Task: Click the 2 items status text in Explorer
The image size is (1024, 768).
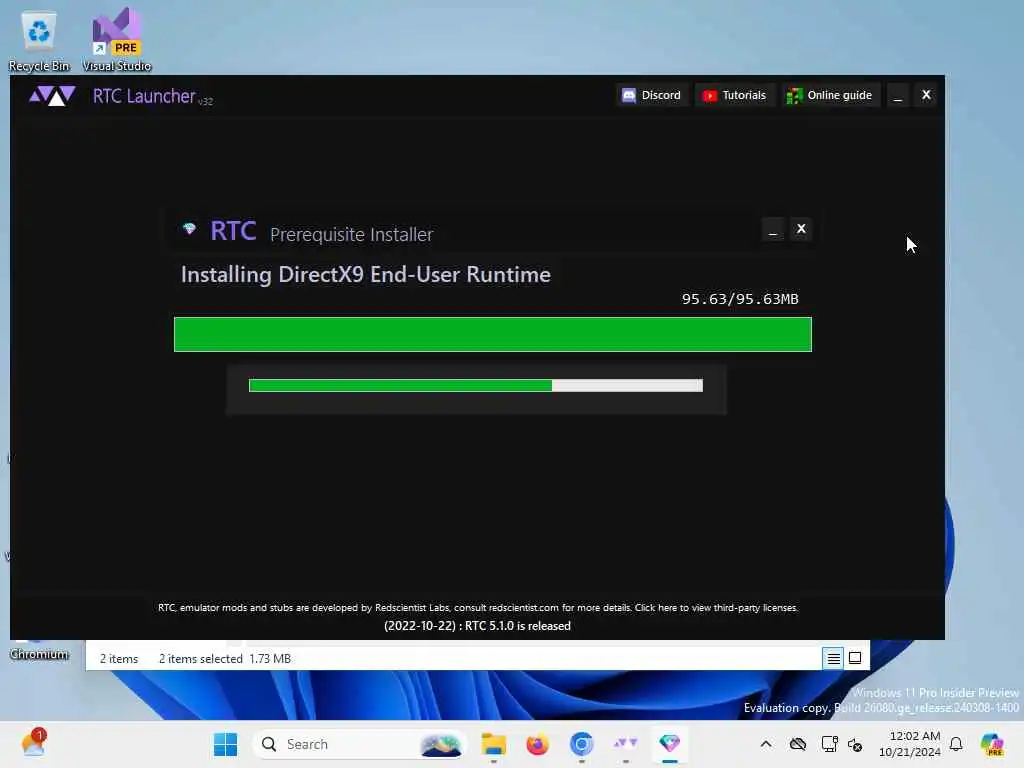Action: [119, 659]
